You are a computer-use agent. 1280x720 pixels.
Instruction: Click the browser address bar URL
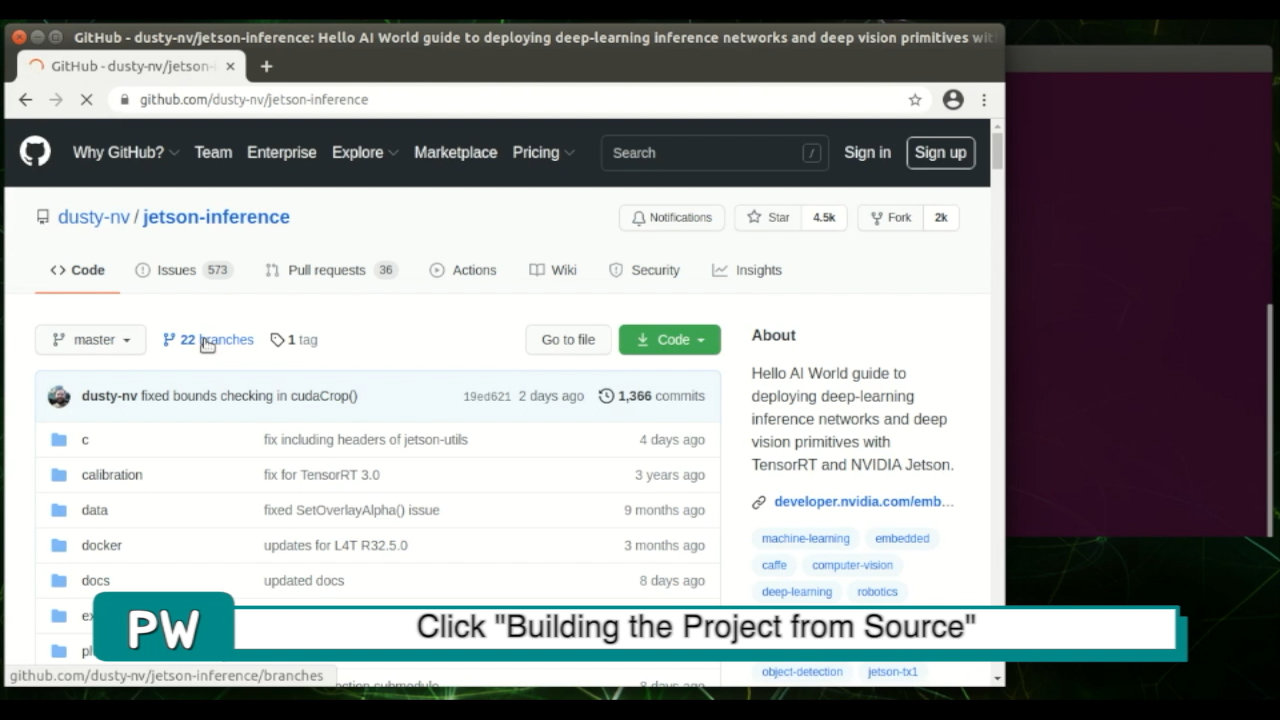click(254, 99)
